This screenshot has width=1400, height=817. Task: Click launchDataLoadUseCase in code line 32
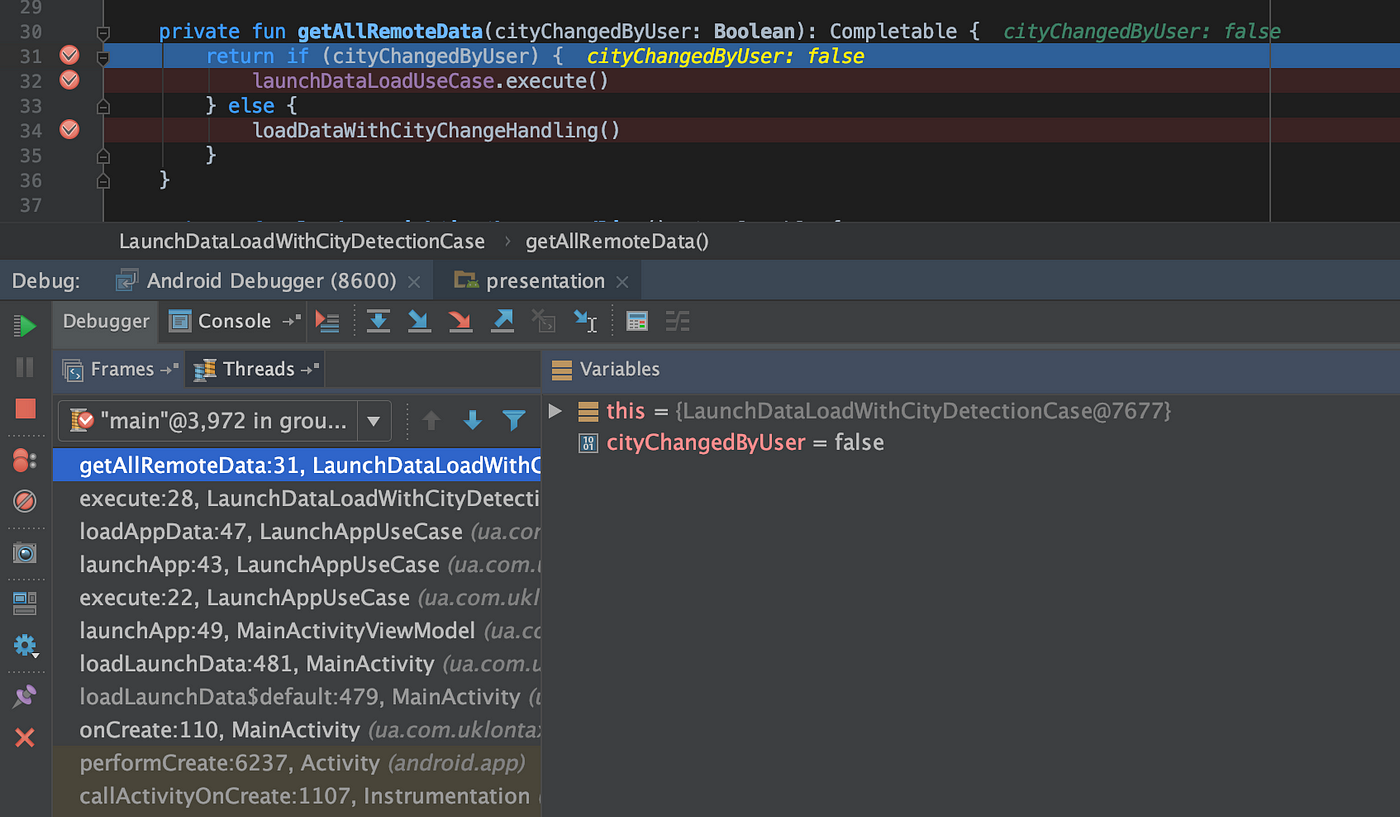[373, 81]
